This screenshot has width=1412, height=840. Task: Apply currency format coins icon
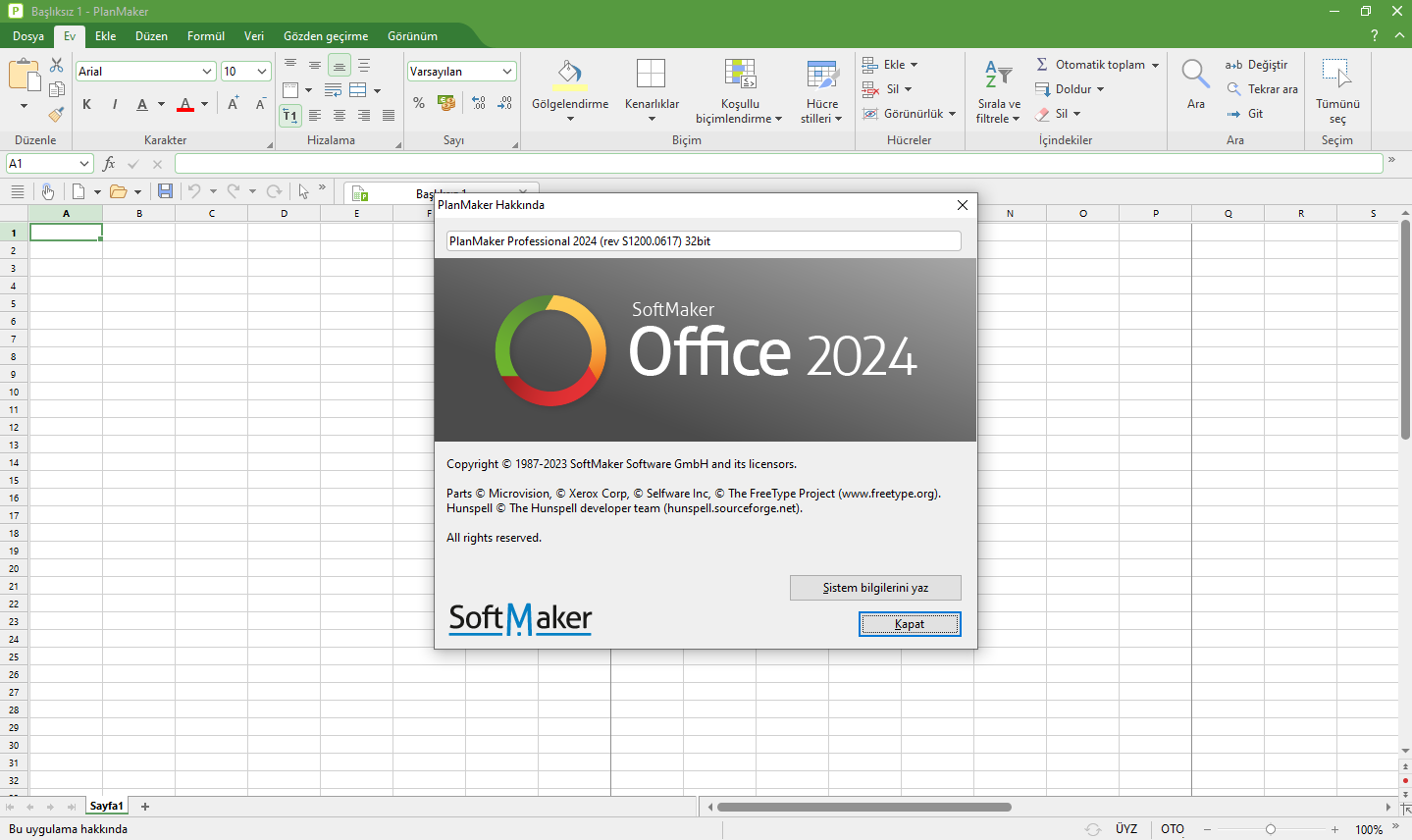click(x=446, y=103)
